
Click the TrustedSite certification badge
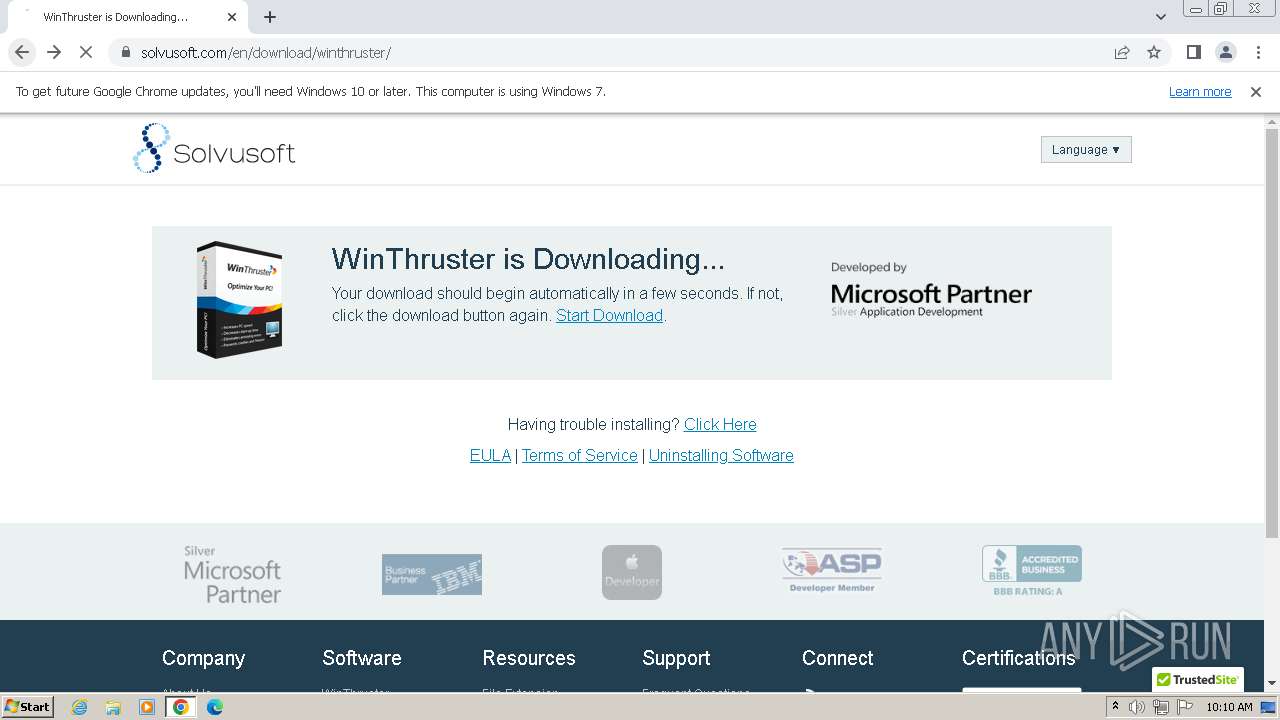coord(1198,679)
